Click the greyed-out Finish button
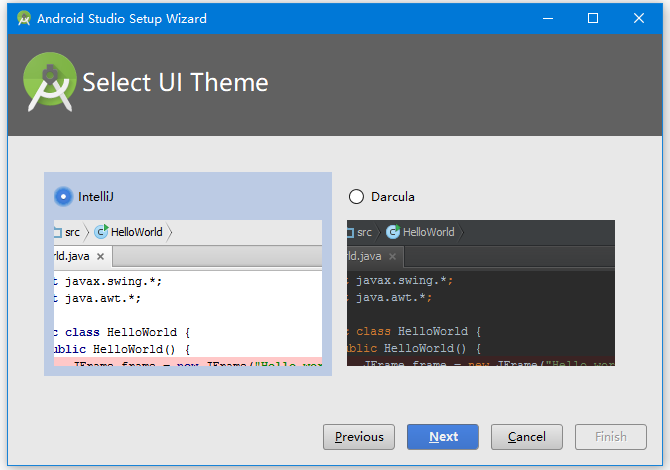Viewport: 670px width, 470px height. coord(610,437)
